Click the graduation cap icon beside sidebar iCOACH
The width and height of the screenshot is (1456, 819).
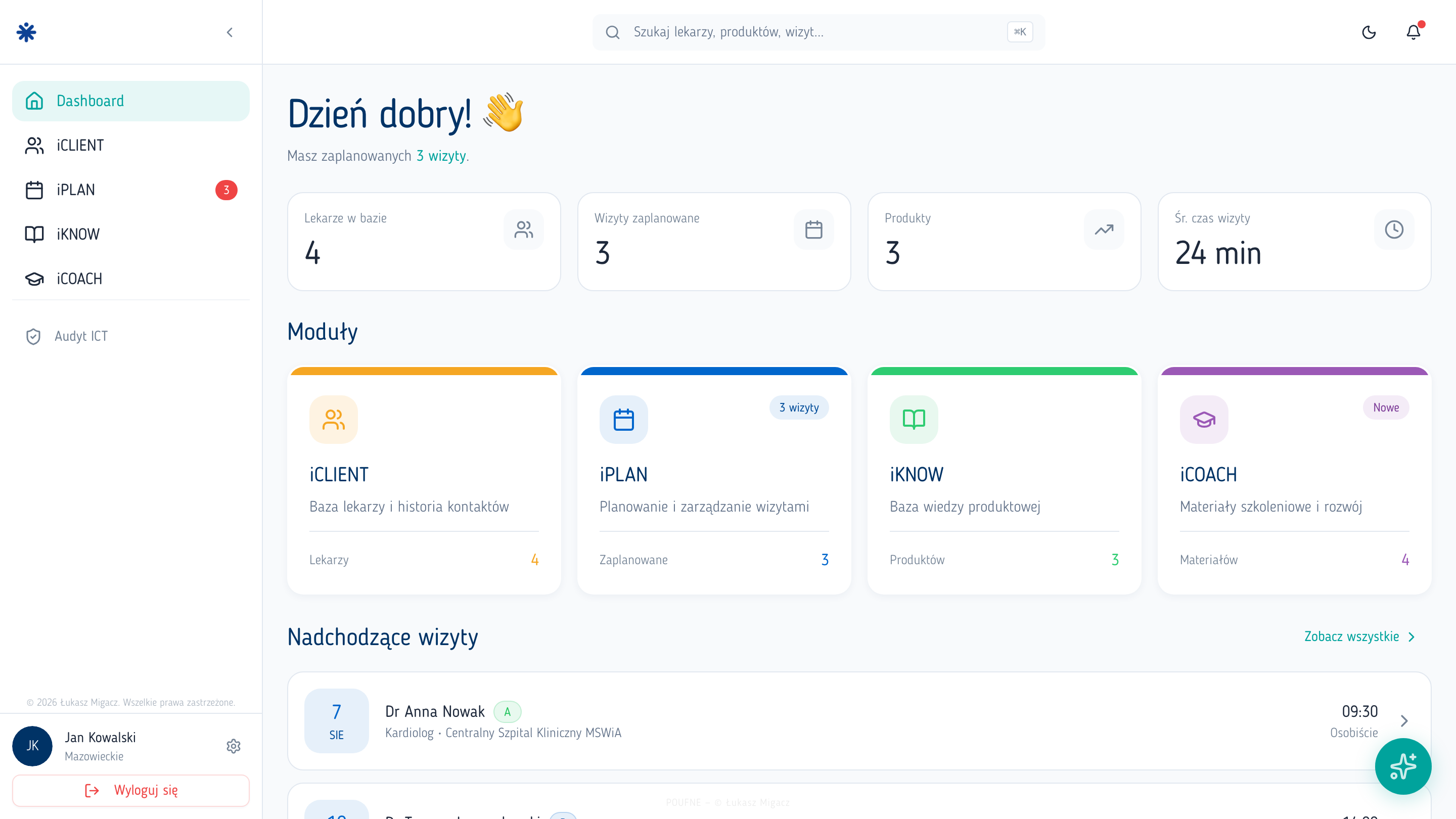coord(34,279)
